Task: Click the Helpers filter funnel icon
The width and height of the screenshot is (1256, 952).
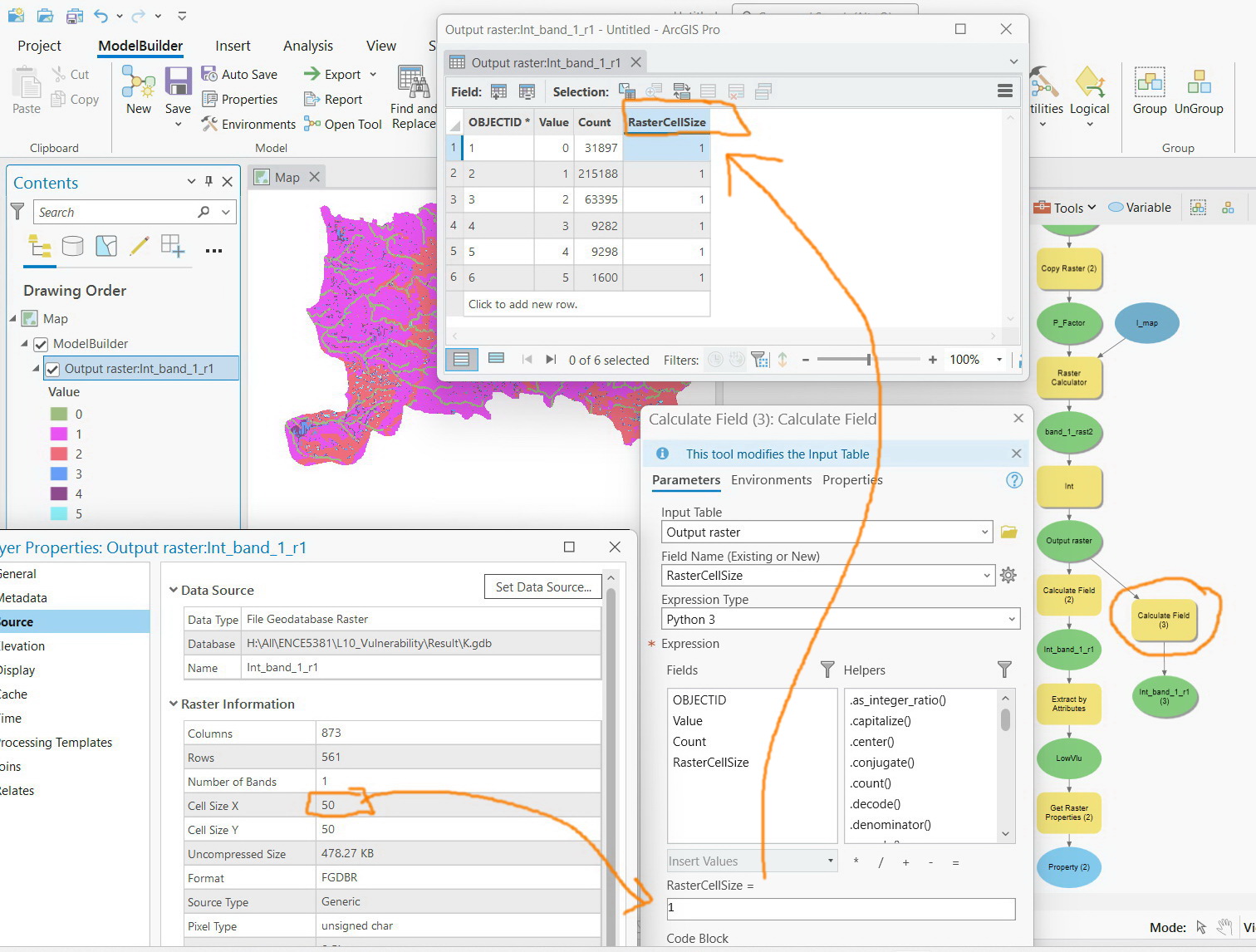Action: pos(1004,670)
